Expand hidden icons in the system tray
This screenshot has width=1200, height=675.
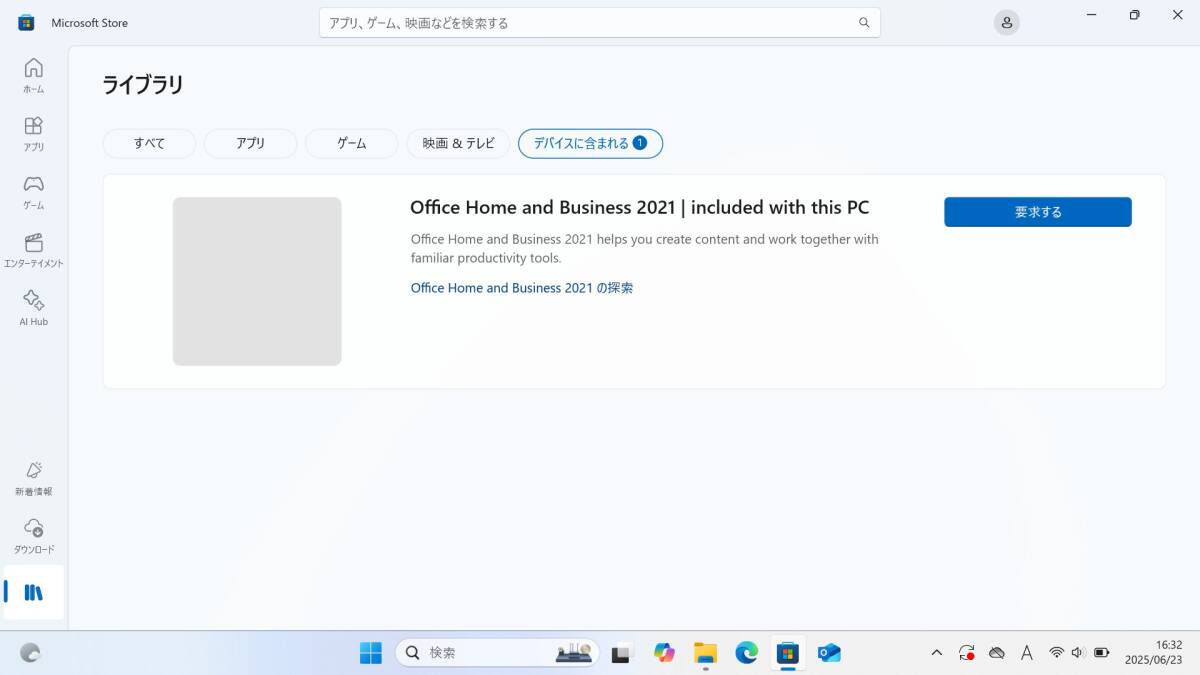(x=936, y=652)
